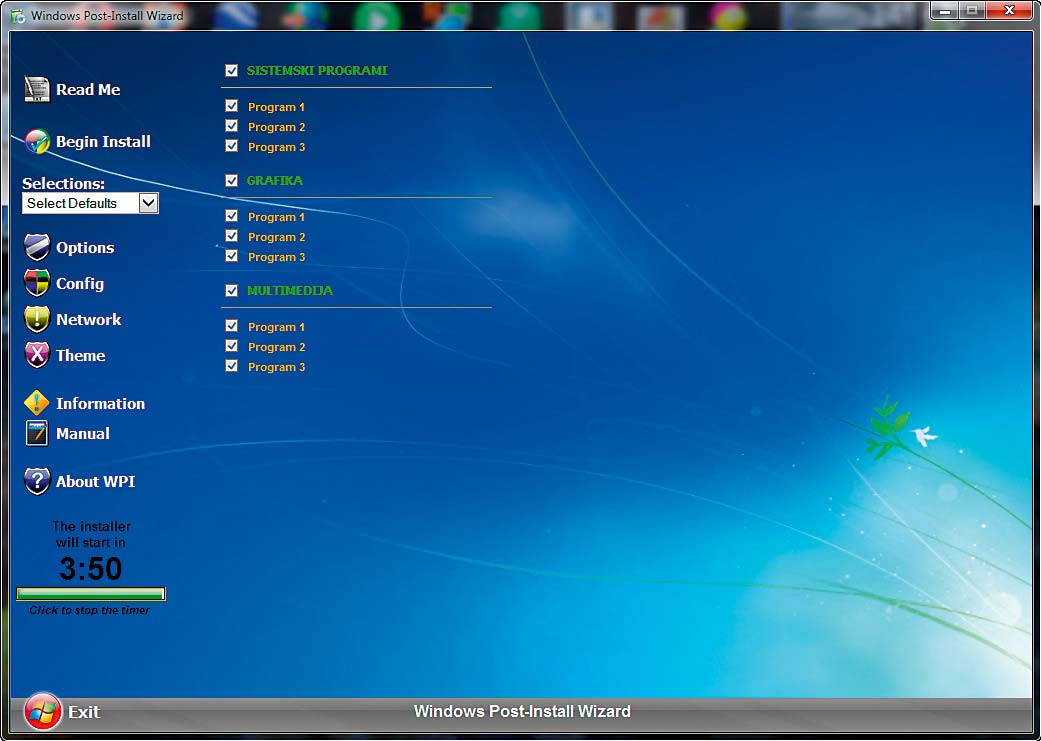Uncheck Program 3 under SISTEMSKI PROGRAMI
1041x741 pixels.
coord(231,145)
